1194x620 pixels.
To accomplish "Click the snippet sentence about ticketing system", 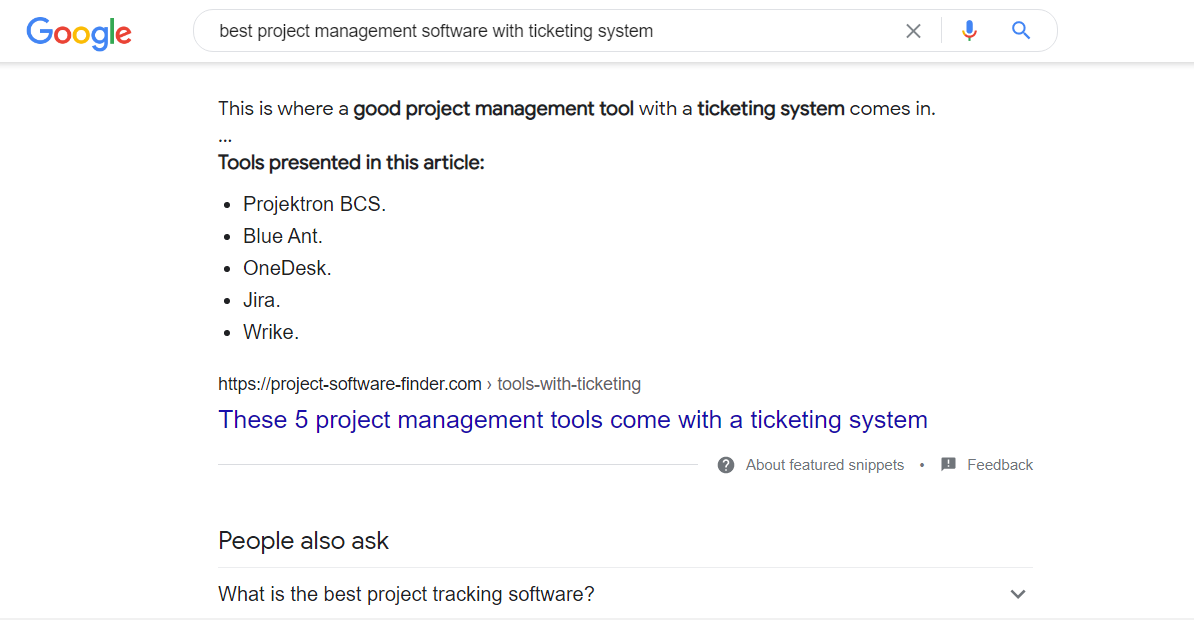I will click(576, 109).
